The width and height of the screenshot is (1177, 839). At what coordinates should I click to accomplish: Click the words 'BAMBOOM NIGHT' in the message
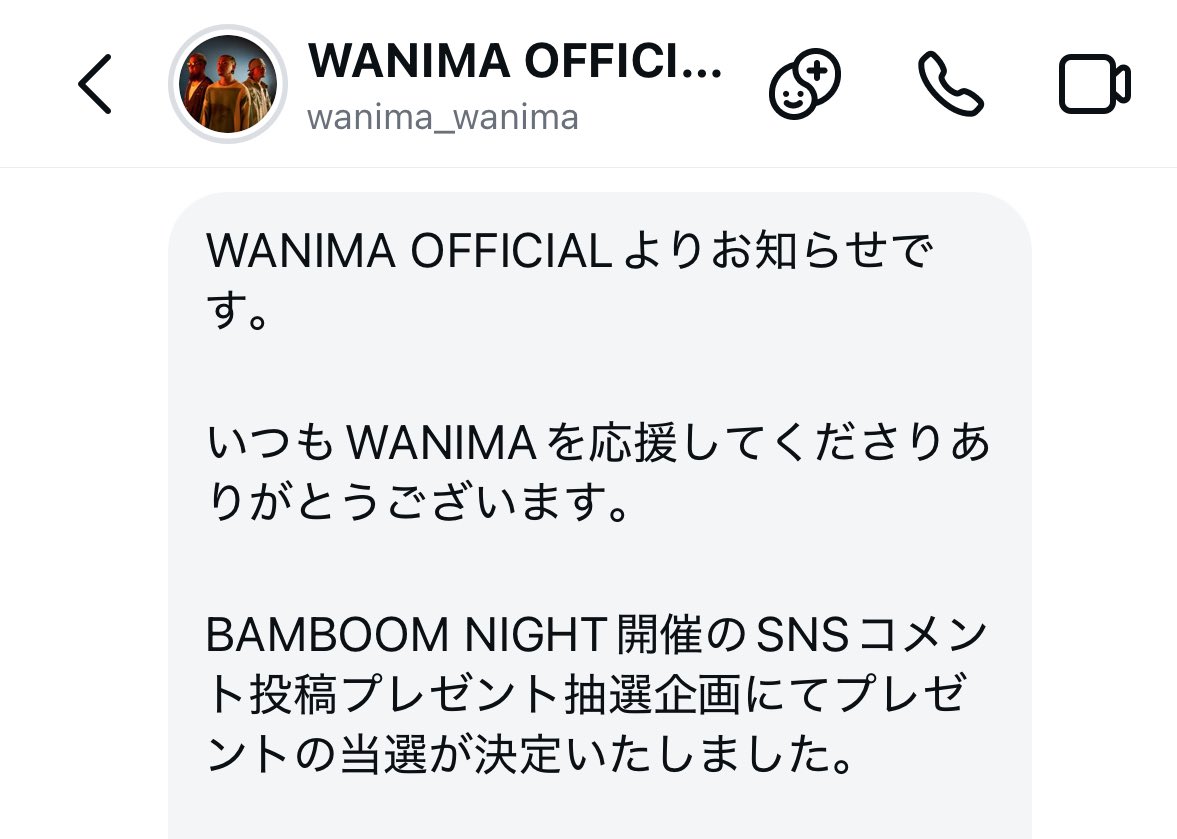pyautogui.click(x=406, y=635)
